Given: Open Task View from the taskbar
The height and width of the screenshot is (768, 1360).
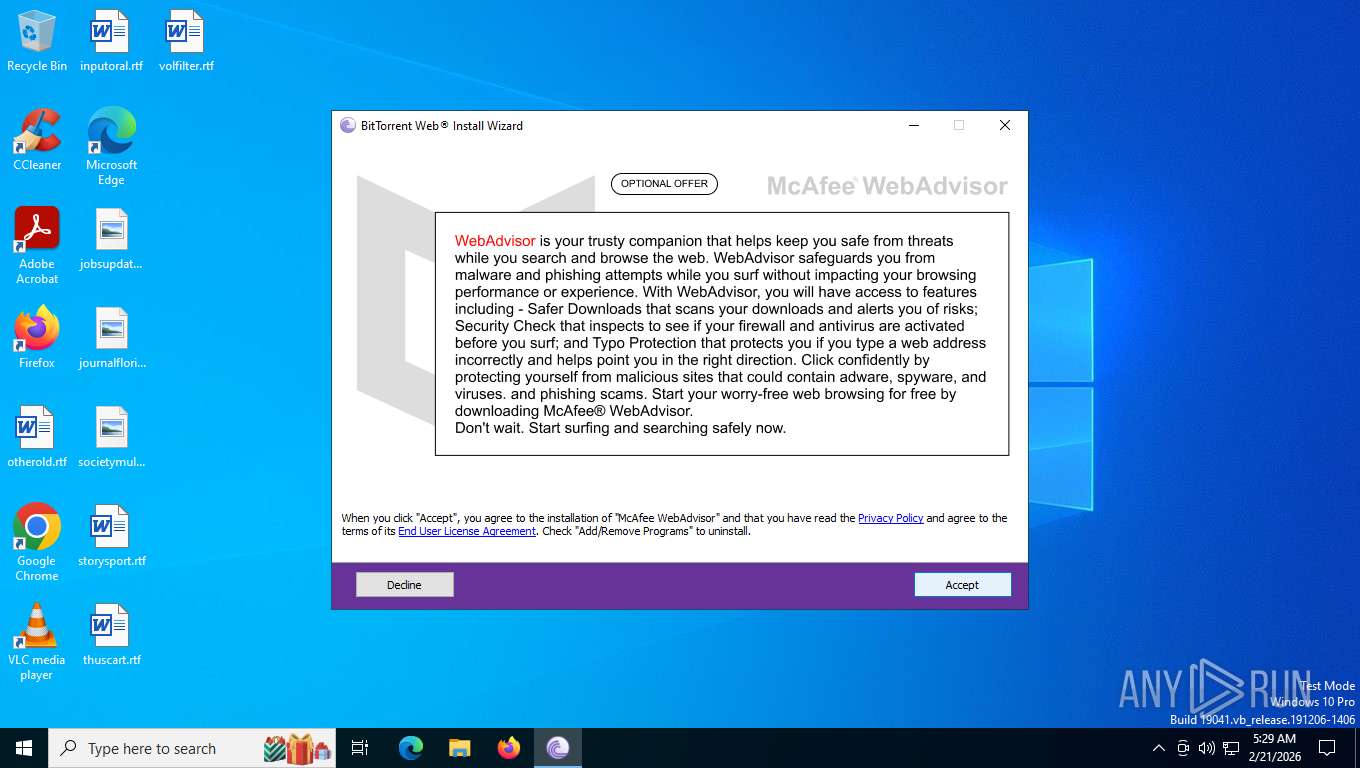Looking at the screenshot, I should (360, 748).
